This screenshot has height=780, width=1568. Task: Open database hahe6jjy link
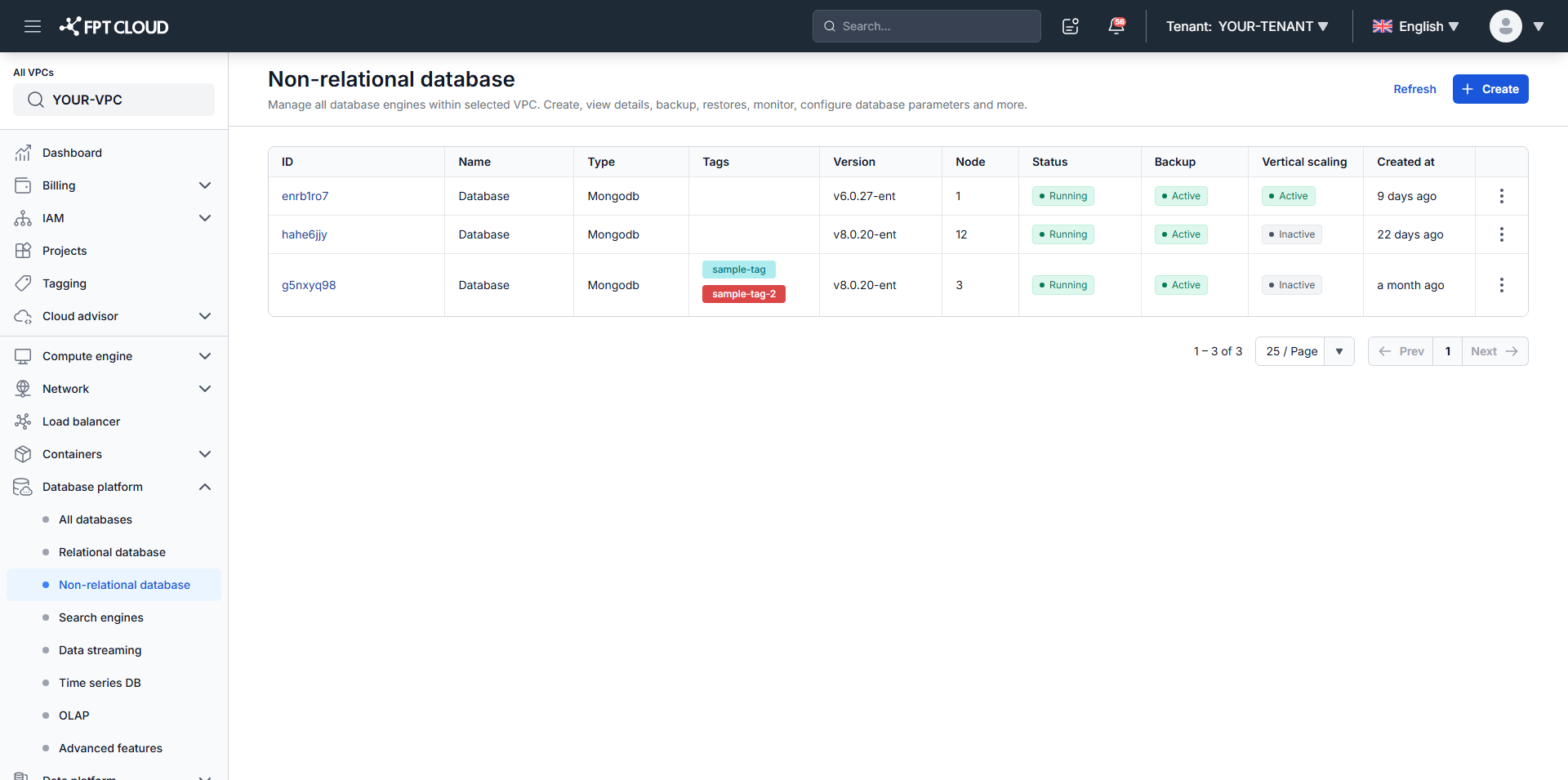click(x=305, y=234)
